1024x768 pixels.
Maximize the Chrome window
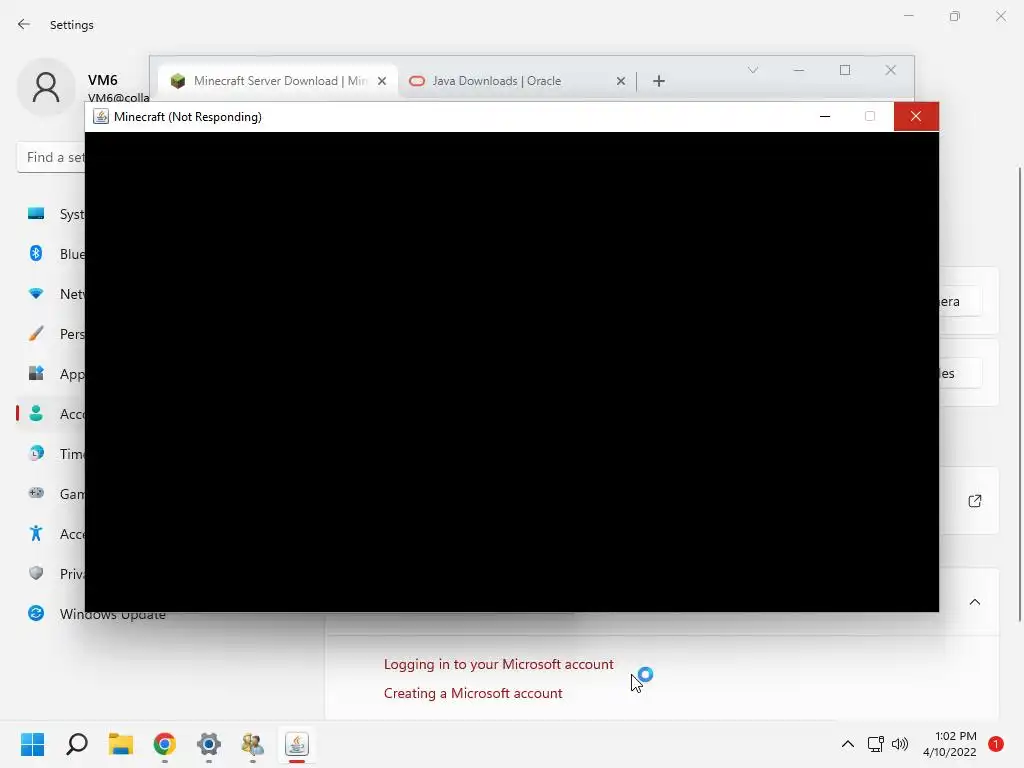(845, 70)
